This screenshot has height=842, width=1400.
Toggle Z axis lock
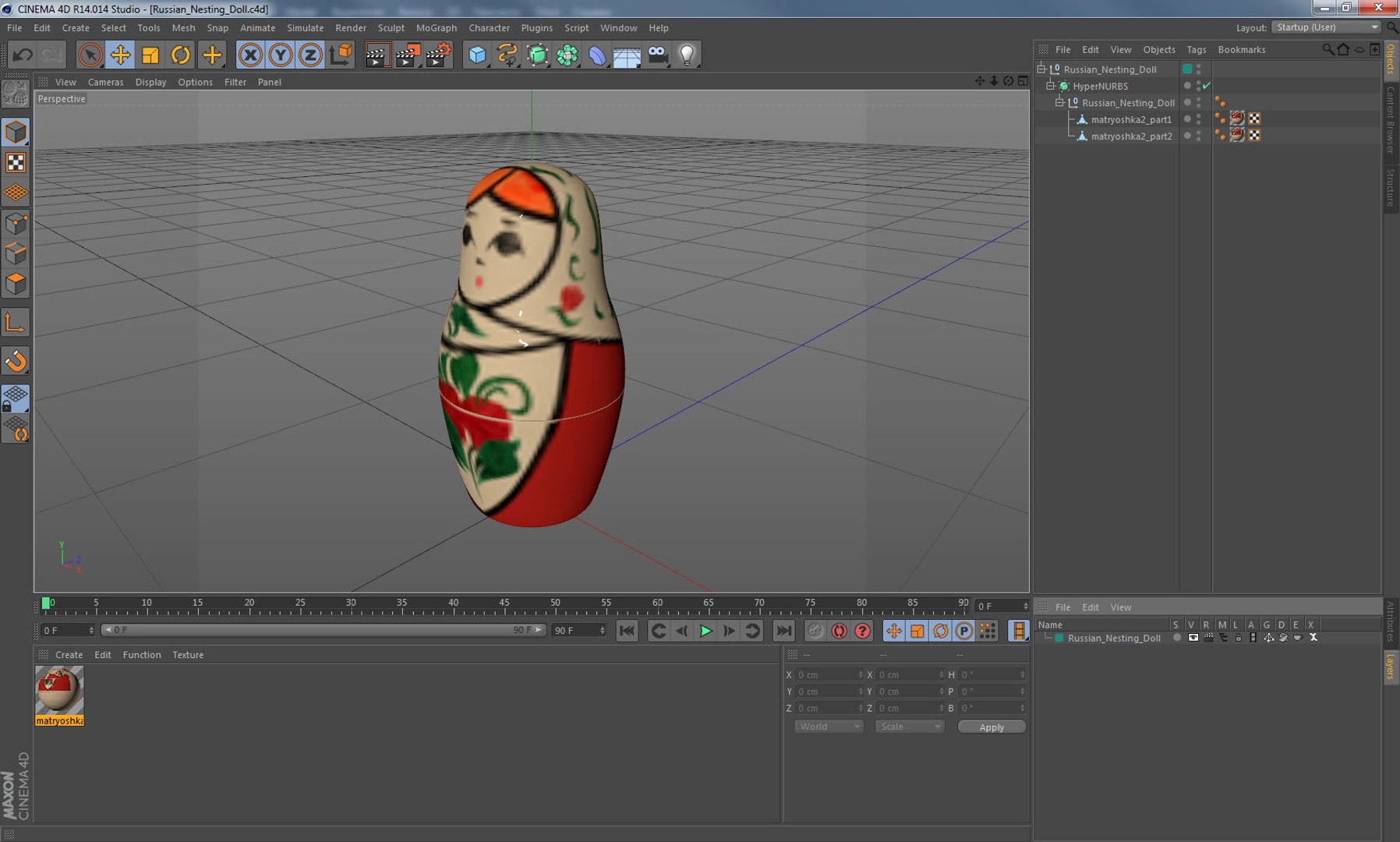pos(310,55)
